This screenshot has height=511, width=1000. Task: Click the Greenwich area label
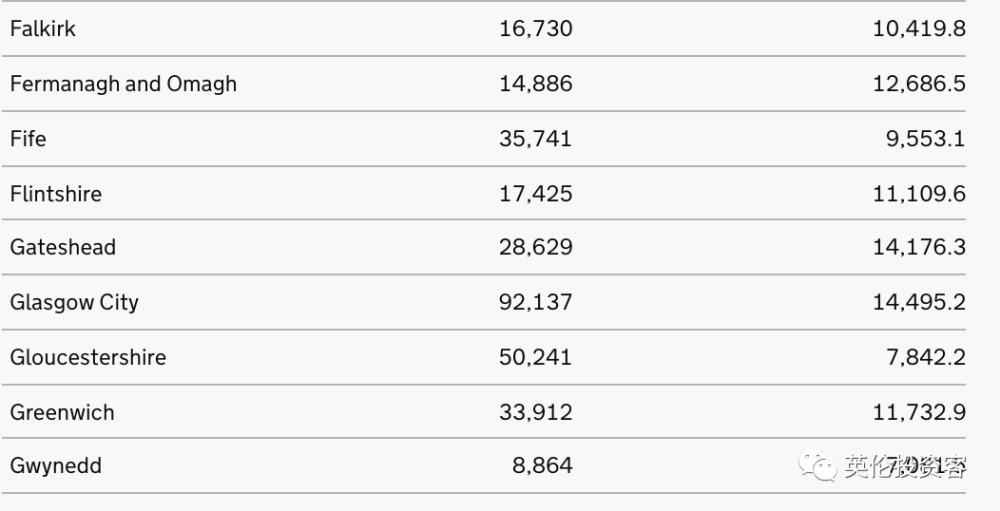point(62,413)
